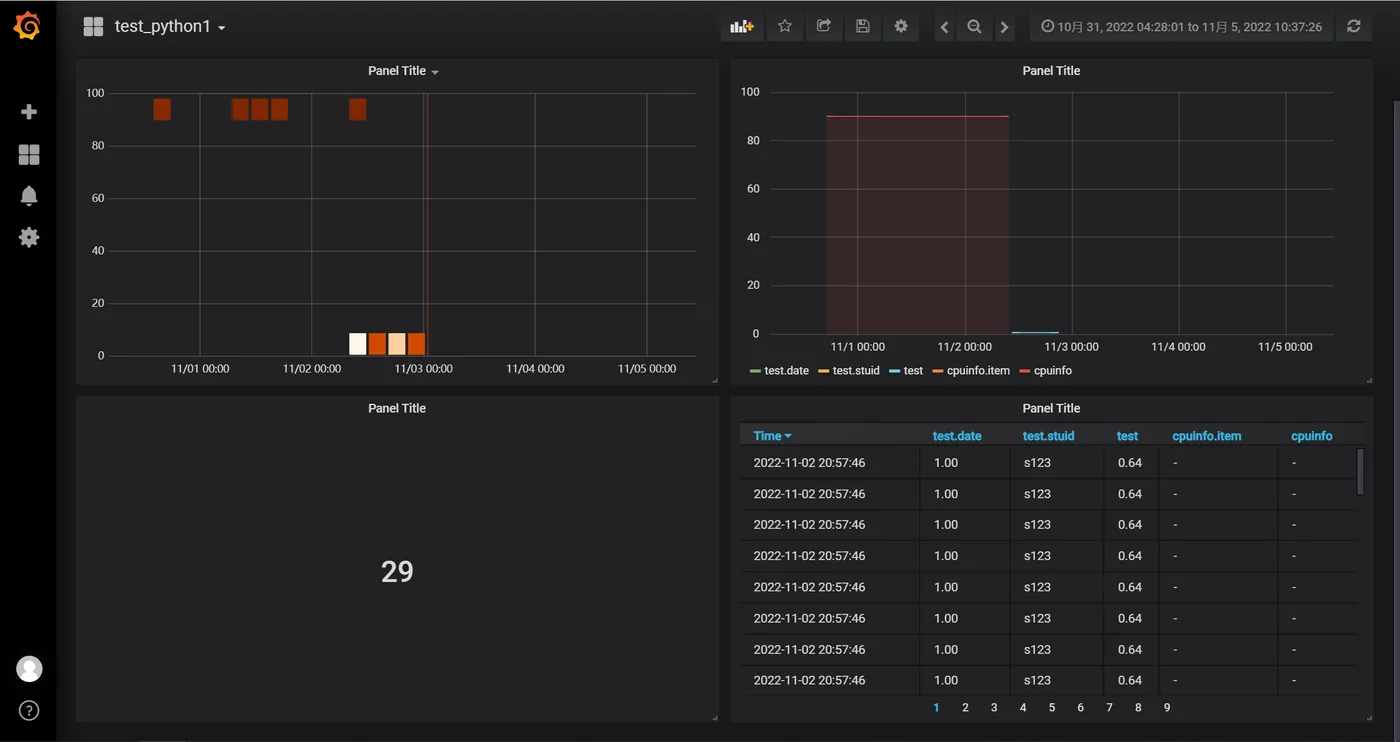Go to table page 2
Viewport: 1400px width, 742px height.
965,708
